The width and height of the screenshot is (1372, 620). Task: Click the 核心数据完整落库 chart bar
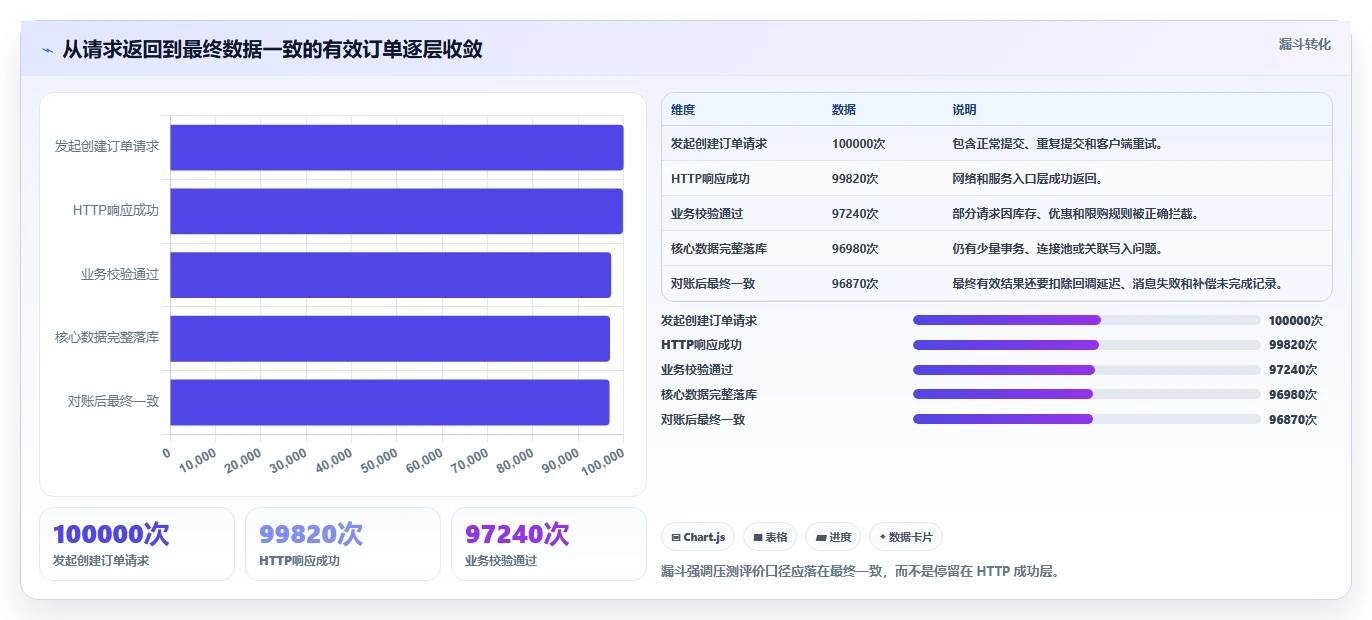pos(390,338)
